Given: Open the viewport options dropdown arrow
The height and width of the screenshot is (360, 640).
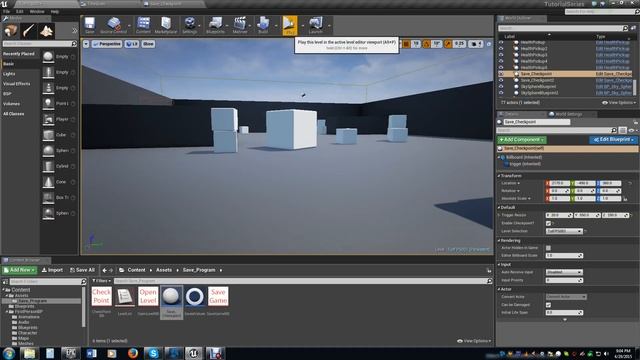Looking at the screenshot, I should point(86,44).
